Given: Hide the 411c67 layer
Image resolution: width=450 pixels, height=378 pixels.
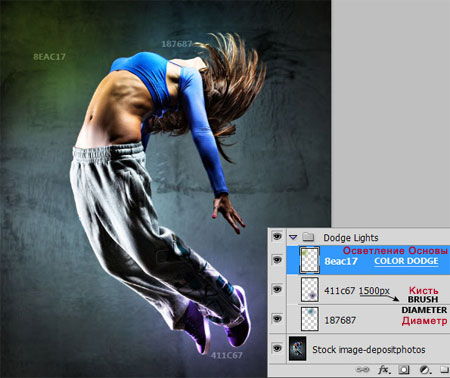Looking at the screenshot, I should pos(277,289).
